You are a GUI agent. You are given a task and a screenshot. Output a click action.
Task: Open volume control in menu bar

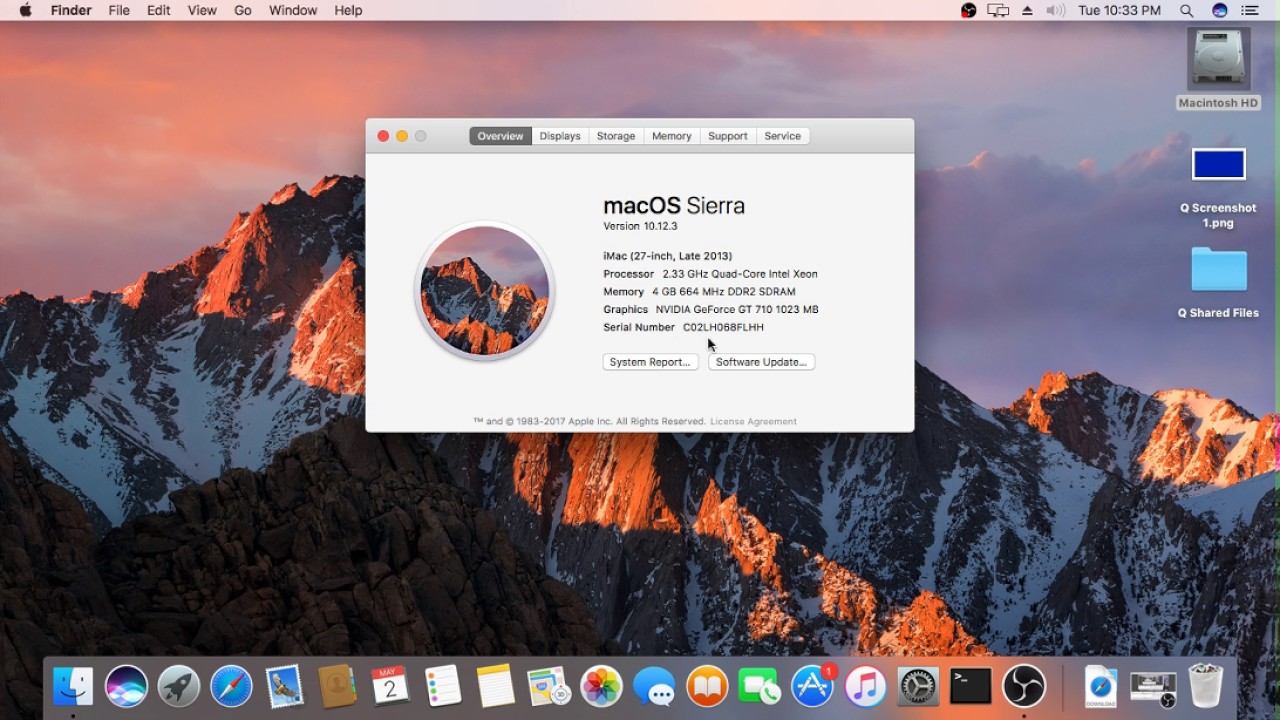point(1056,10)
